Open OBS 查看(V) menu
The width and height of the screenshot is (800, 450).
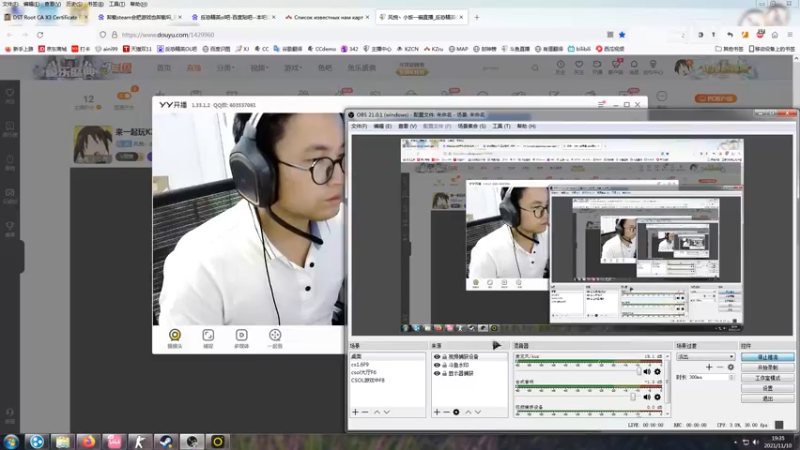[x=407, y=126]
